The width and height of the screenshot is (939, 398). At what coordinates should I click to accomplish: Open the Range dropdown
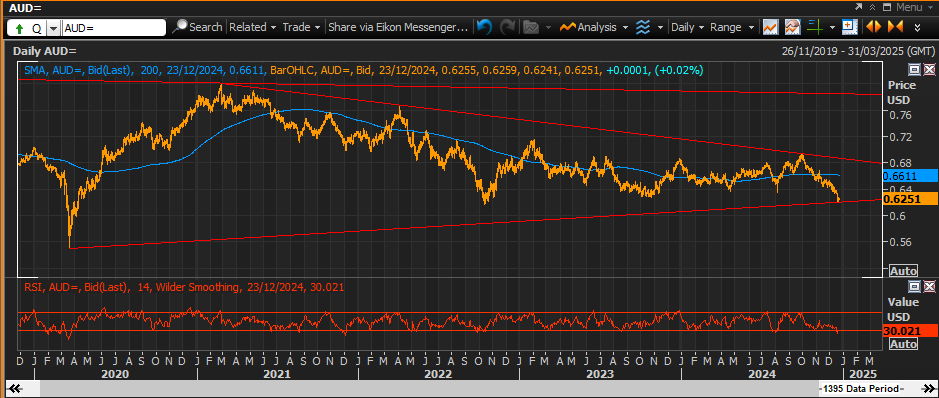coord(733,28)
